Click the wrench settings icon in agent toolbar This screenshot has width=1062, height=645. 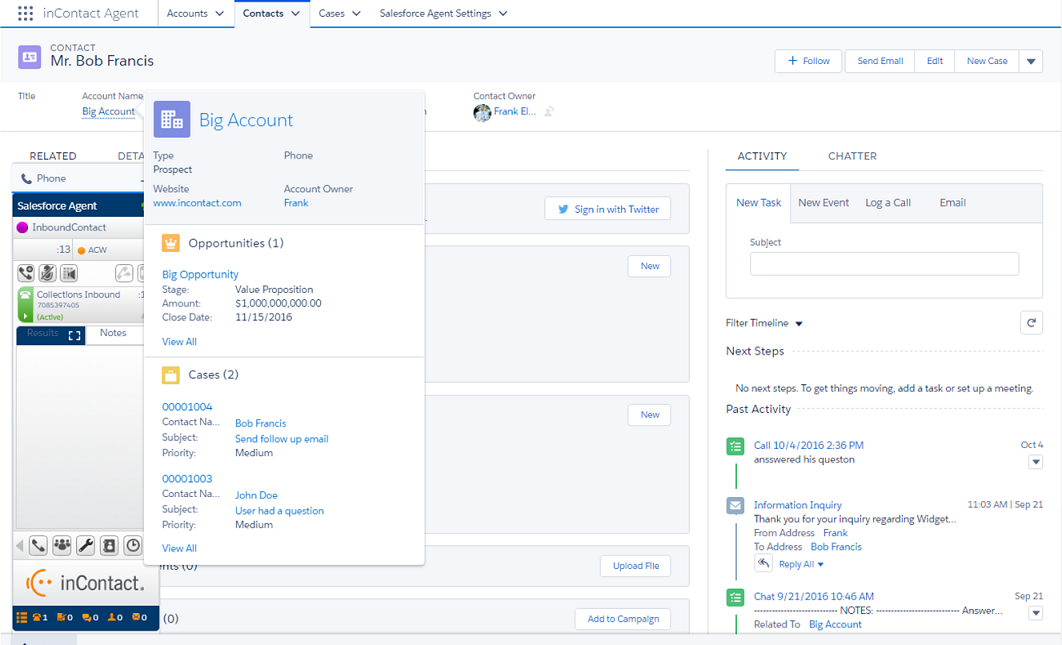tap(85, 545)
